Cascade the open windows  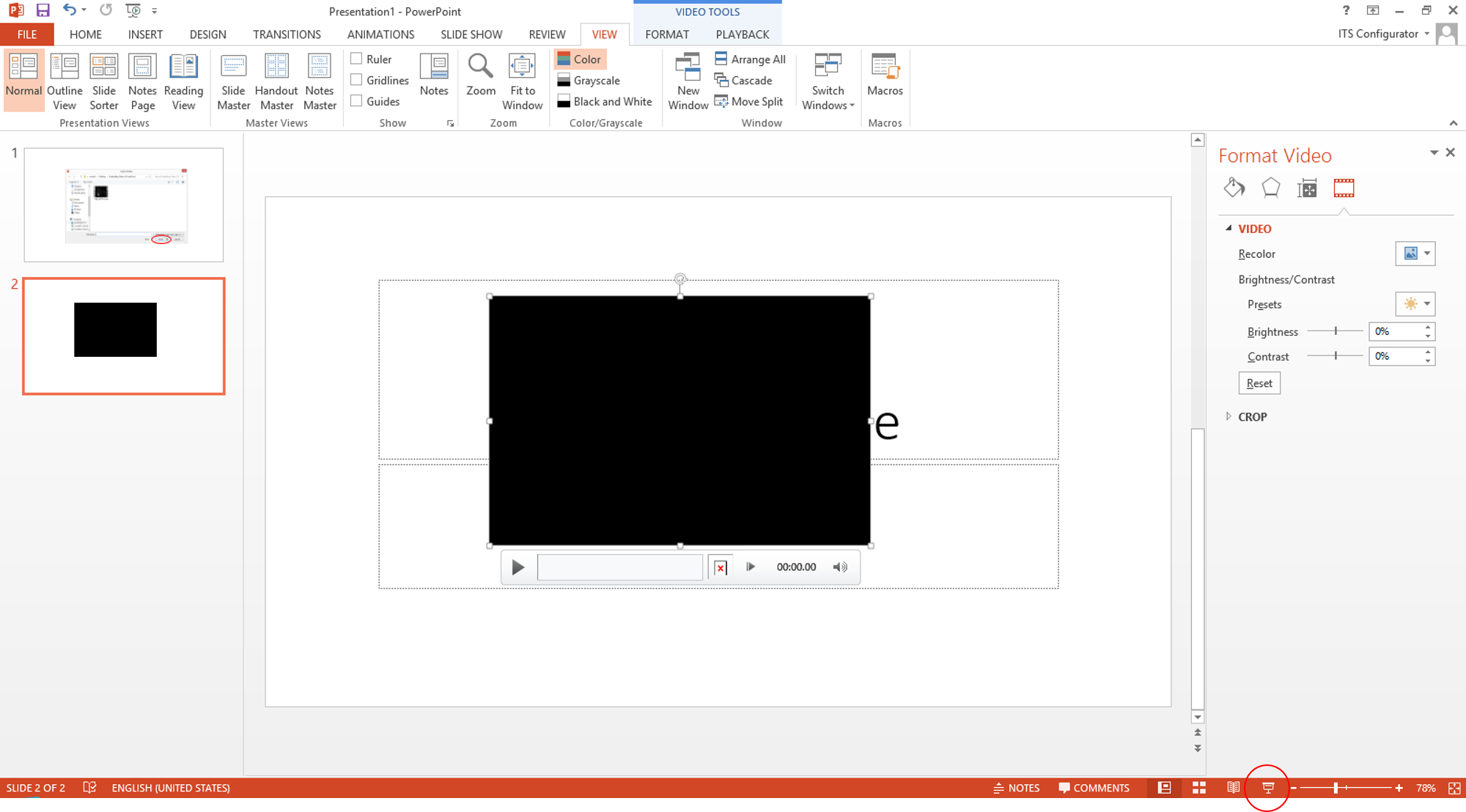tap(743, 81)
